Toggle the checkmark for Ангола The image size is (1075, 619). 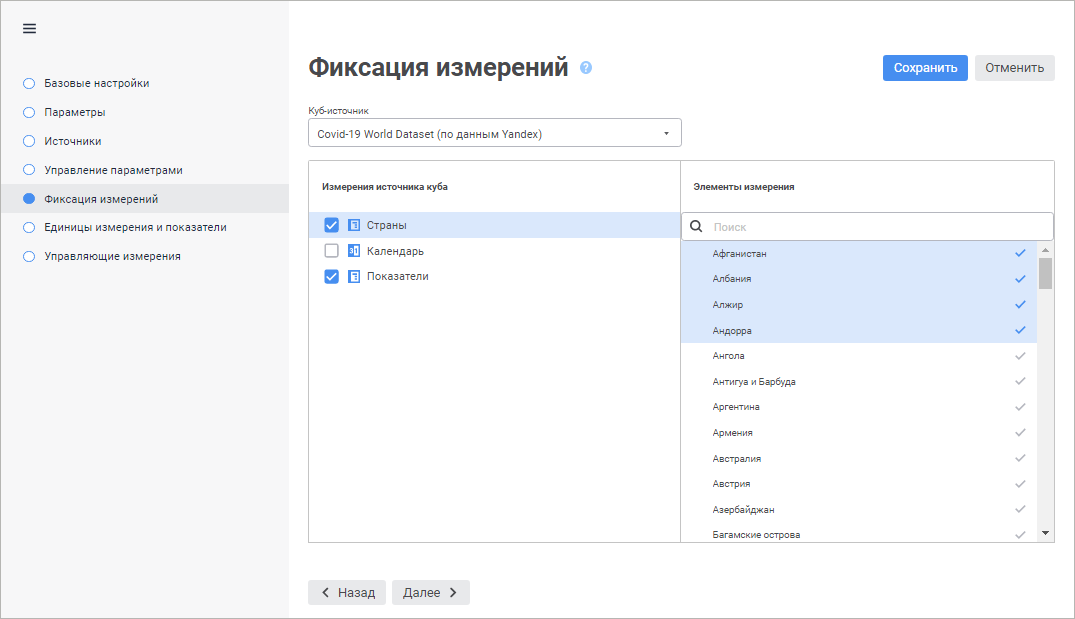point(1020,356)
